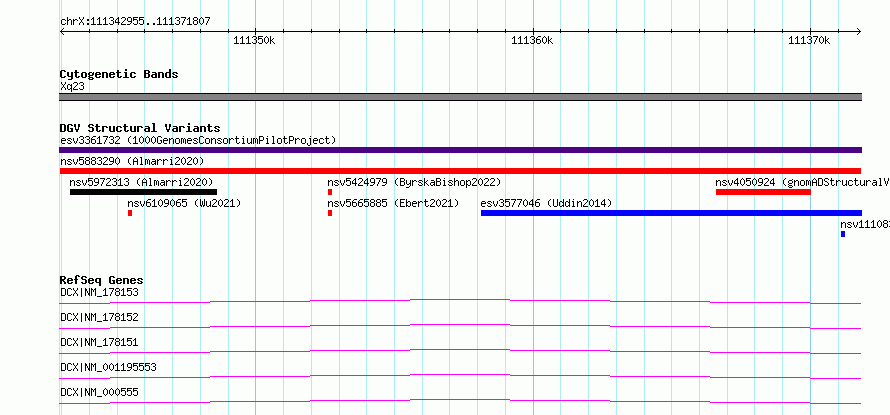Click the nsv5883290 red variant bar
This screenshot has width=890, height=415.
pyautogui.click(x=460, y=171)
